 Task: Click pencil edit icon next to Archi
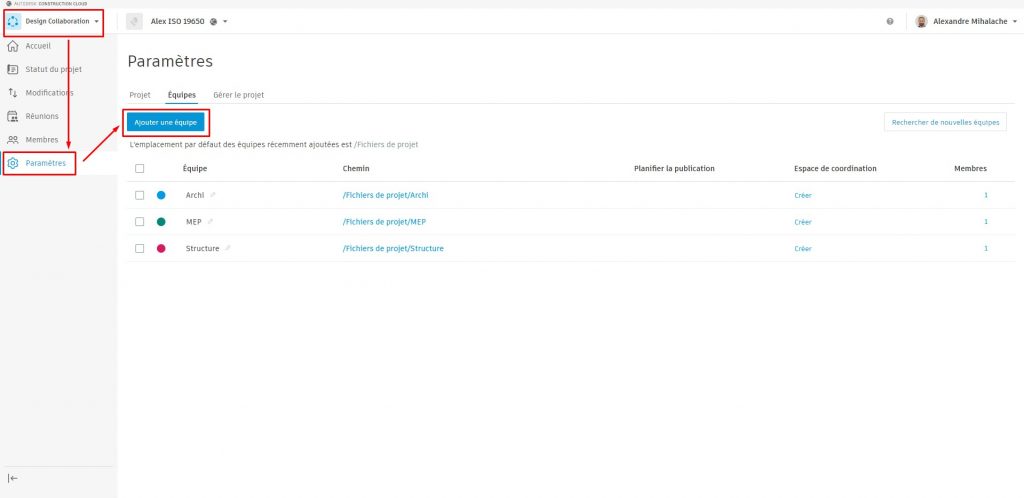(x=212, y=195)
